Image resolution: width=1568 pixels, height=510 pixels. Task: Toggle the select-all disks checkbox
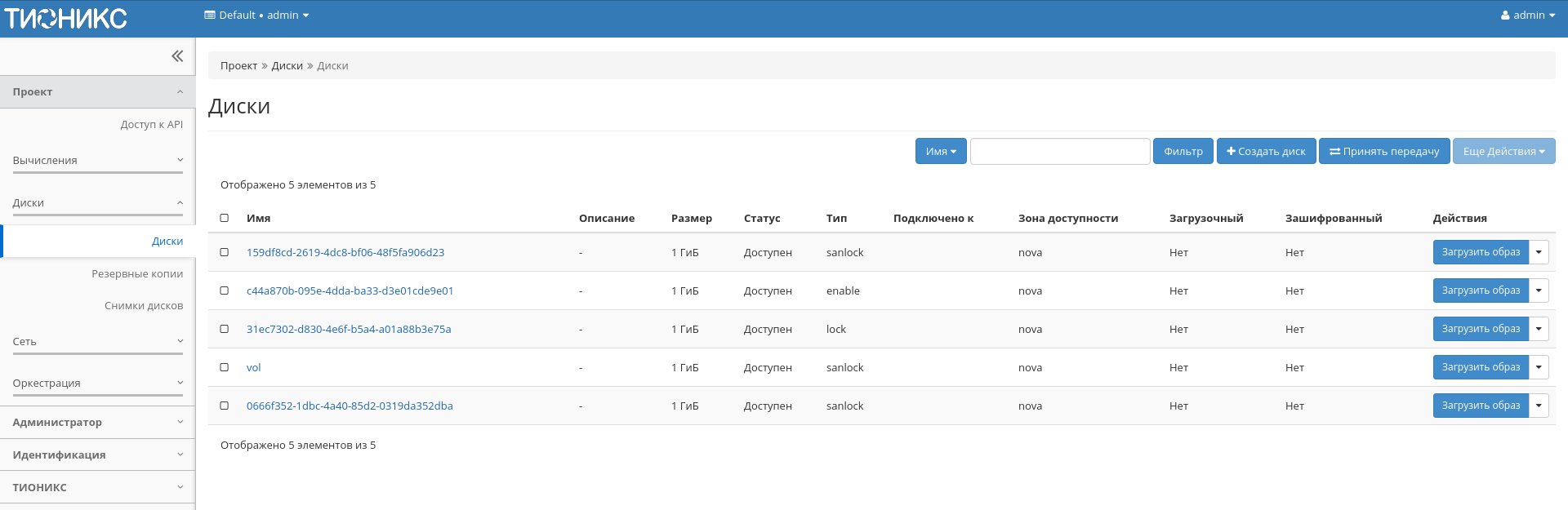coord(225,218)
